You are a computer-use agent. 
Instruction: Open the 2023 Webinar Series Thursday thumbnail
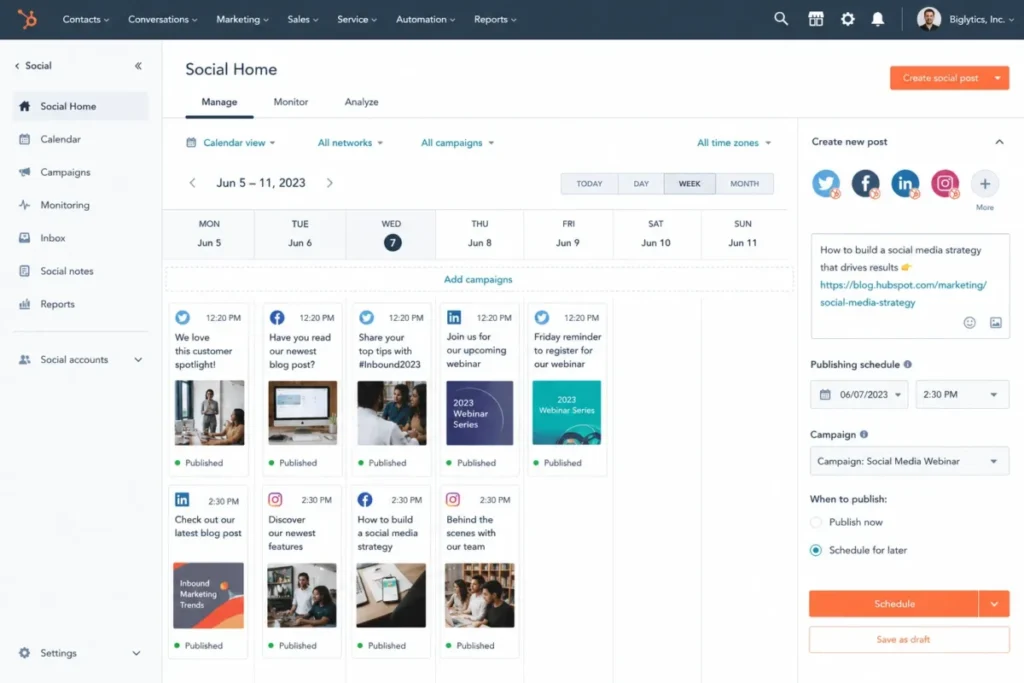(x=479, y=413)
